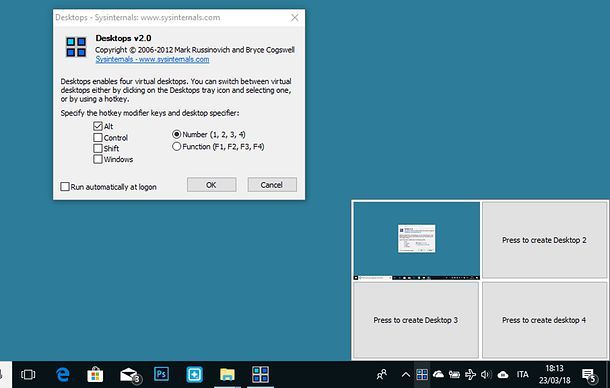Viewport: 610px width, 388px height.
Task: Click the ITA language indicator
Action: (x=522, y=374)
